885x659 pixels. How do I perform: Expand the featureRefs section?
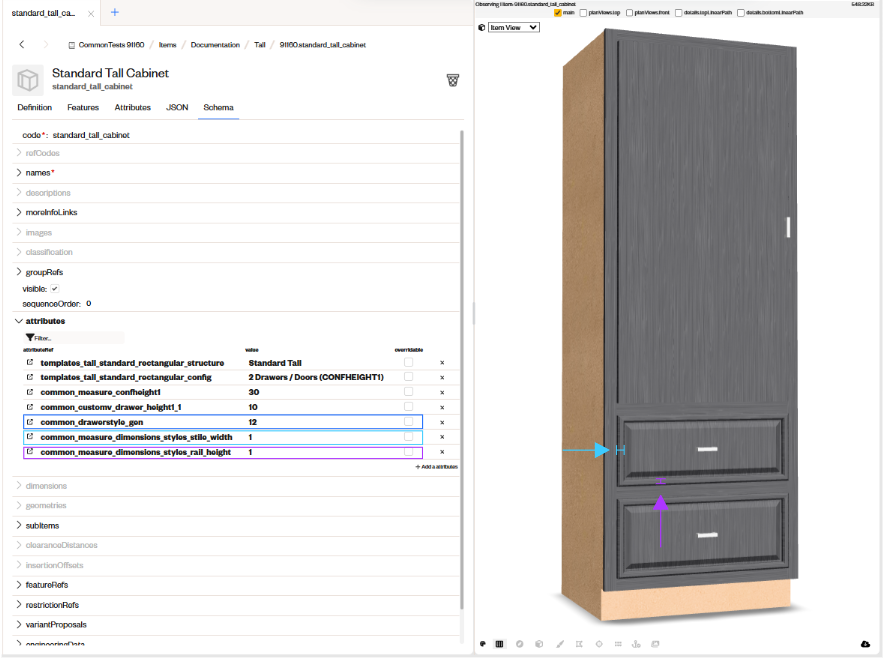19,585
